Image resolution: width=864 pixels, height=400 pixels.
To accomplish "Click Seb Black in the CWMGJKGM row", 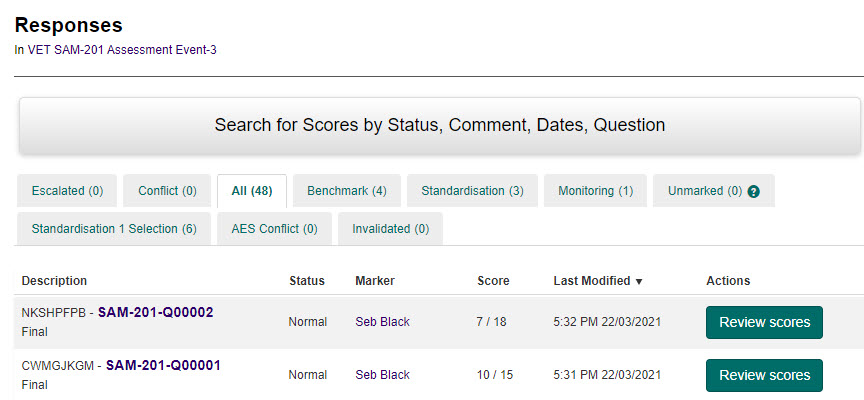I will click(x=382, y=375).
